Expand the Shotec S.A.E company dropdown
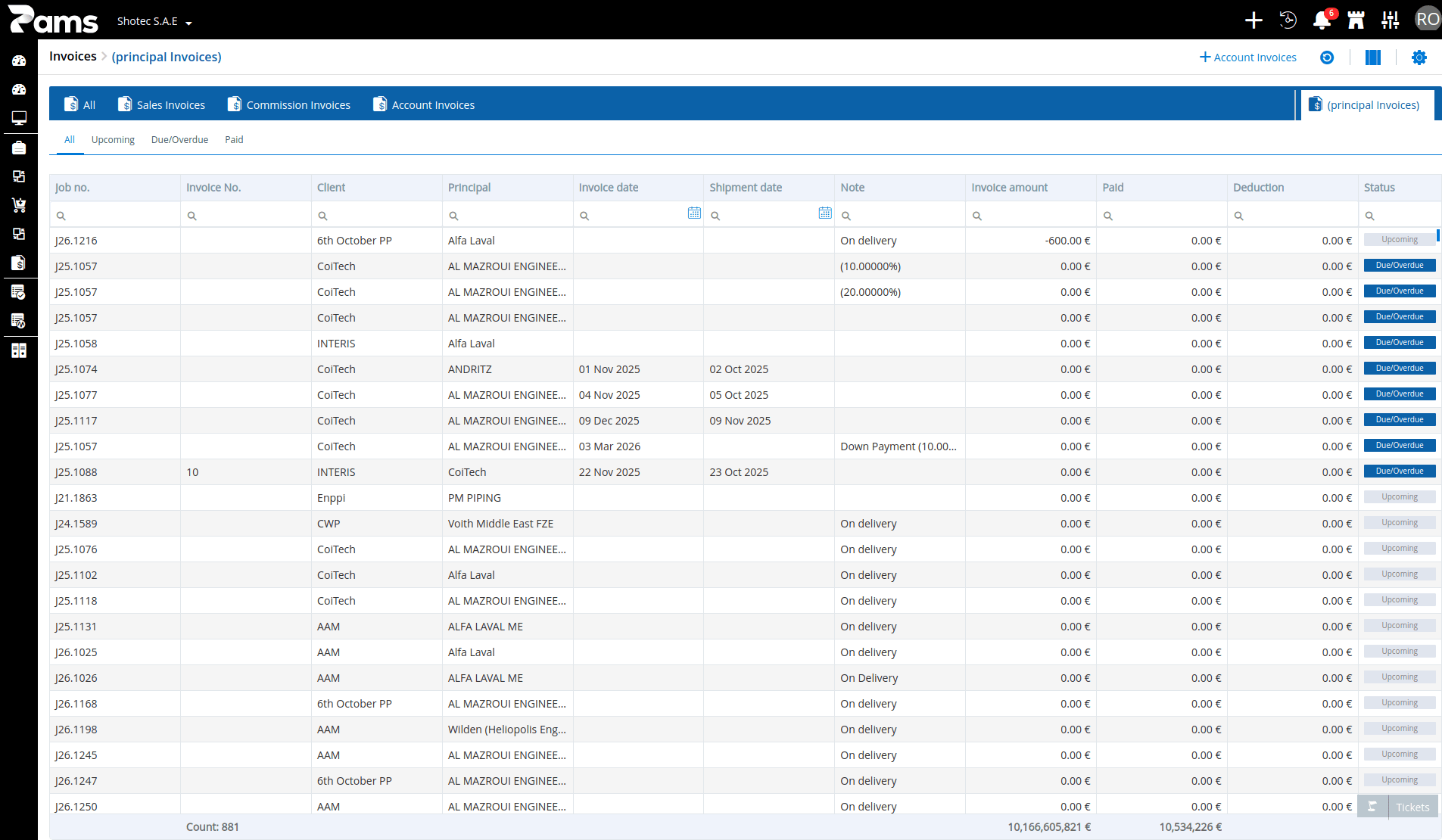 coord(154,21)
